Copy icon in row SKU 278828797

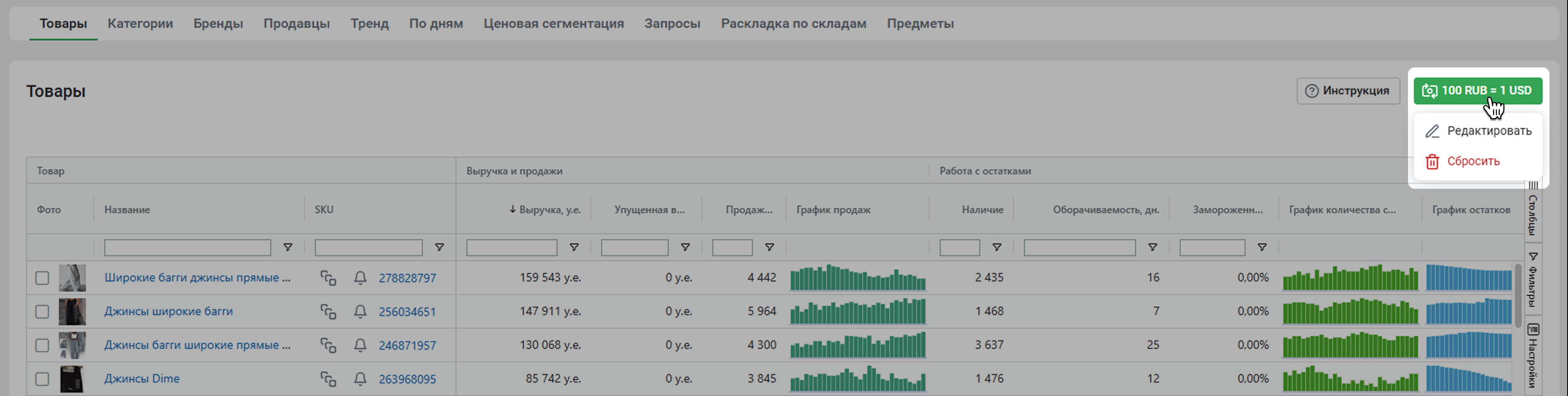point(328,278)
